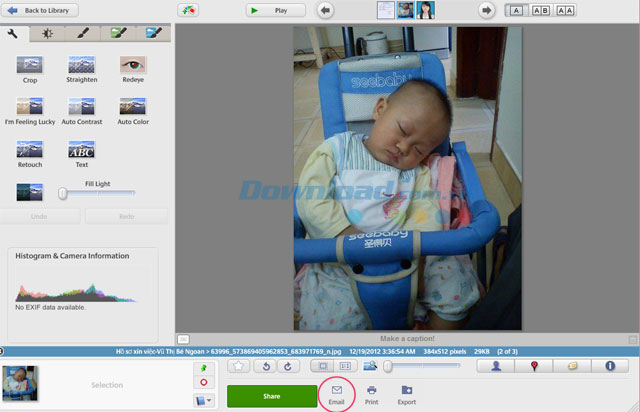Click the Undo button
640x412 pixels.
point(39,216)
